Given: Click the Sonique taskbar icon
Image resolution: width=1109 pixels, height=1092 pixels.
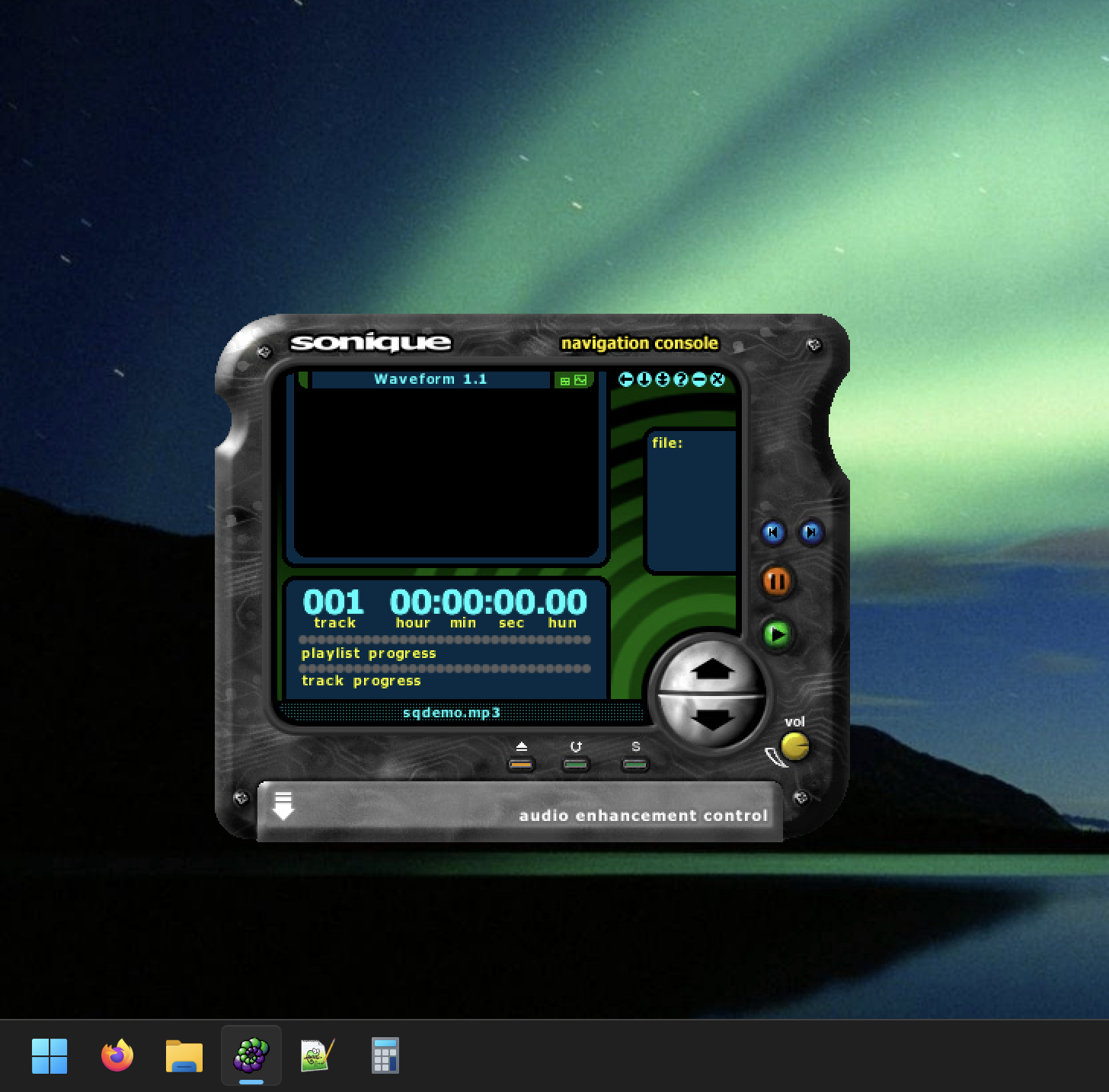Looking at the screenshot, I should [x=251, y=1056].
